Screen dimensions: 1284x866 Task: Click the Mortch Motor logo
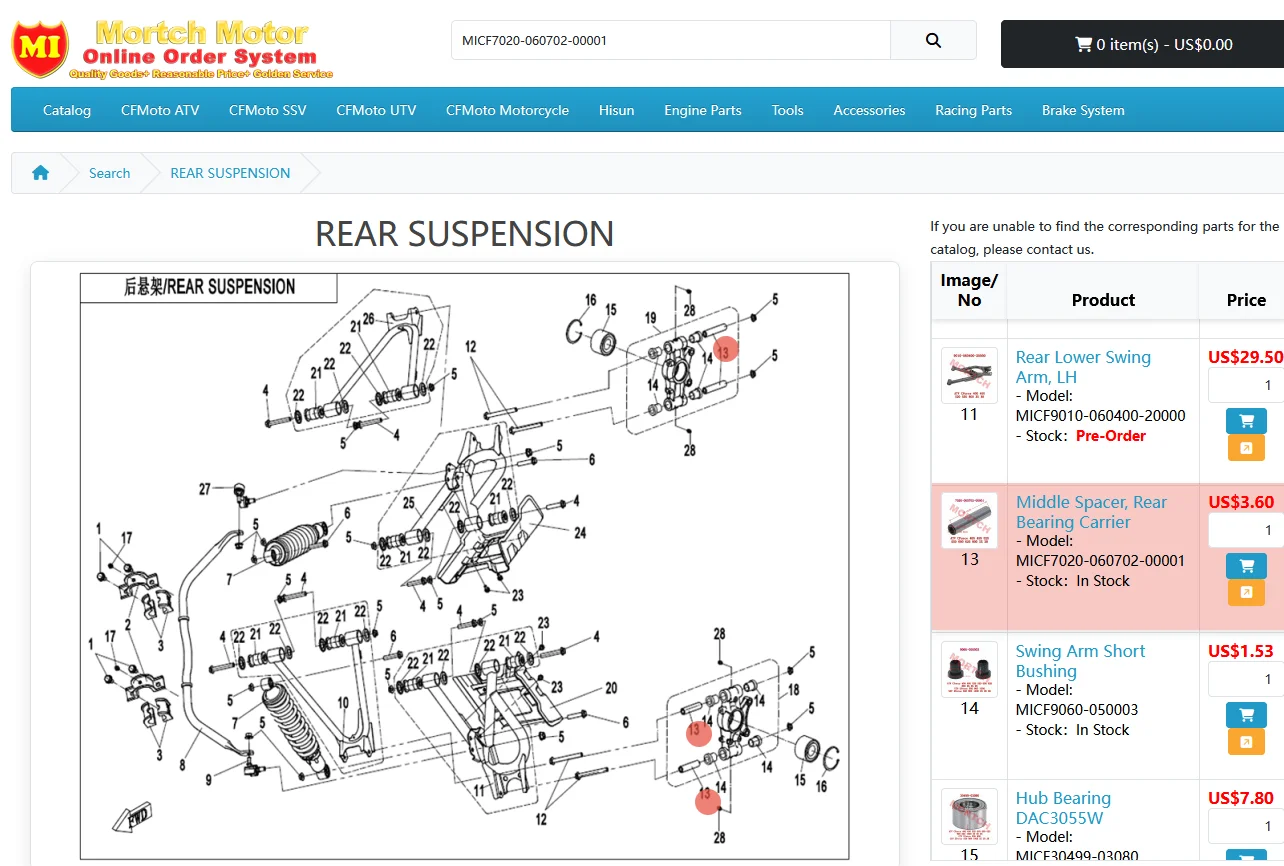coord(172,48)
